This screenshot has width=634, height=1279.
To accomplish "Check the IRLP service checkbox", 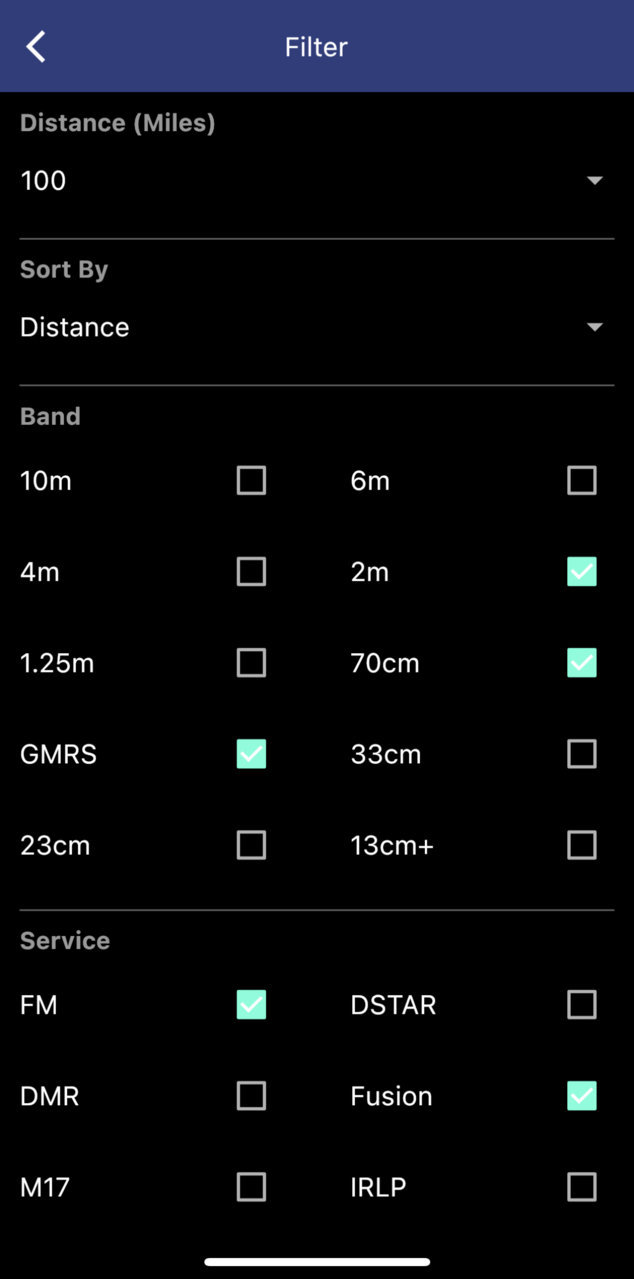I will [582, 1187].
